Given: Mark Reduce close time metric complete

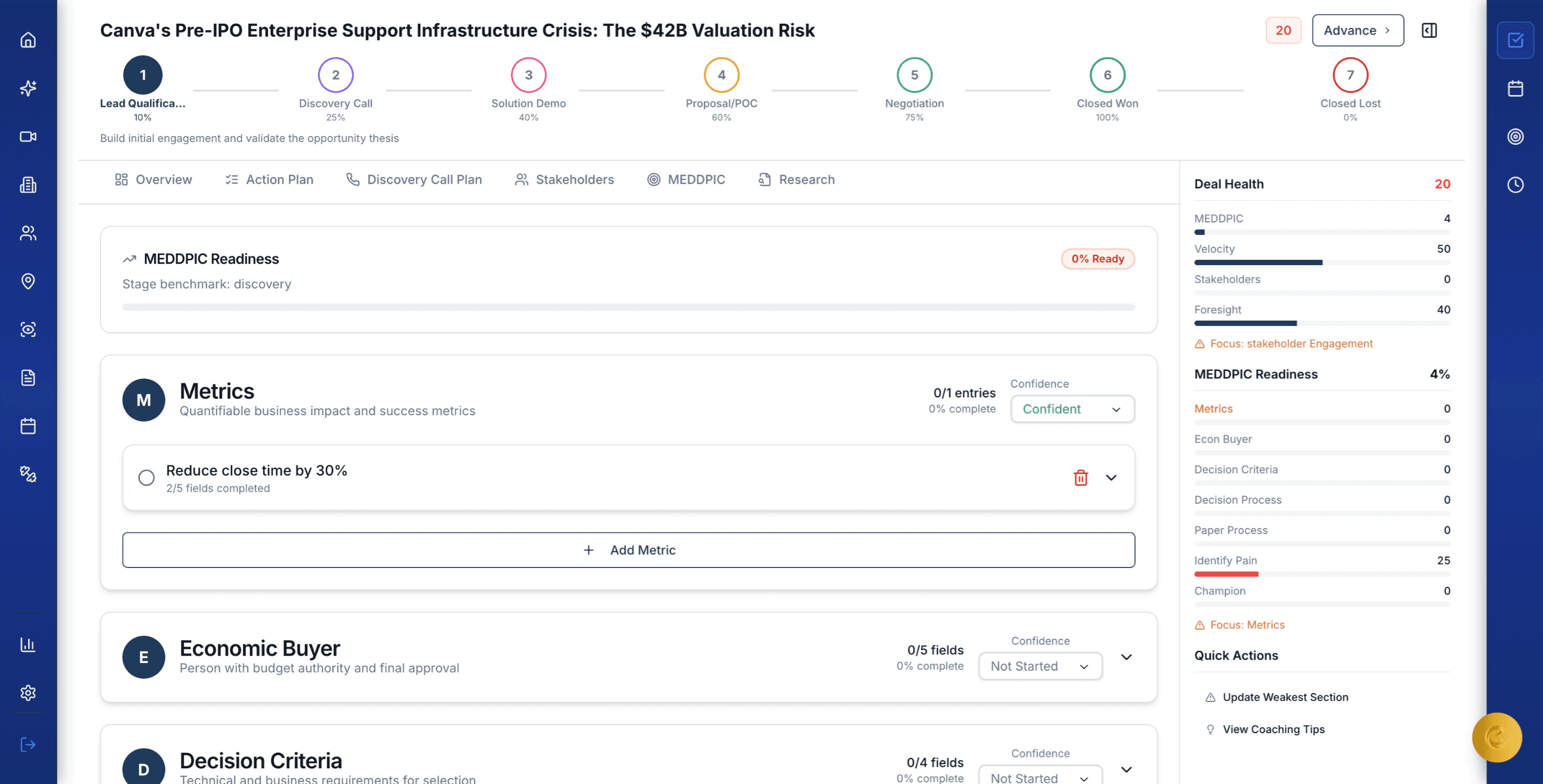Looking at the screenshot, I should click(146, 477).
